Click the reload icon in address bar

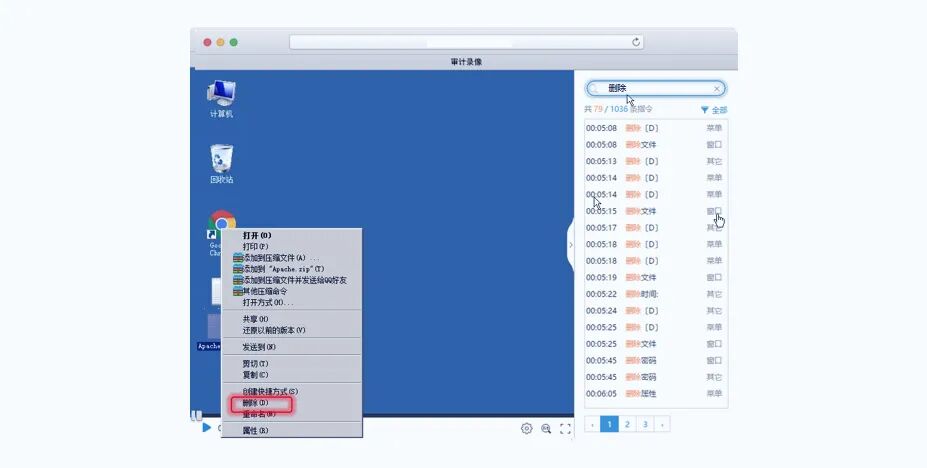(x=636, y=42)
